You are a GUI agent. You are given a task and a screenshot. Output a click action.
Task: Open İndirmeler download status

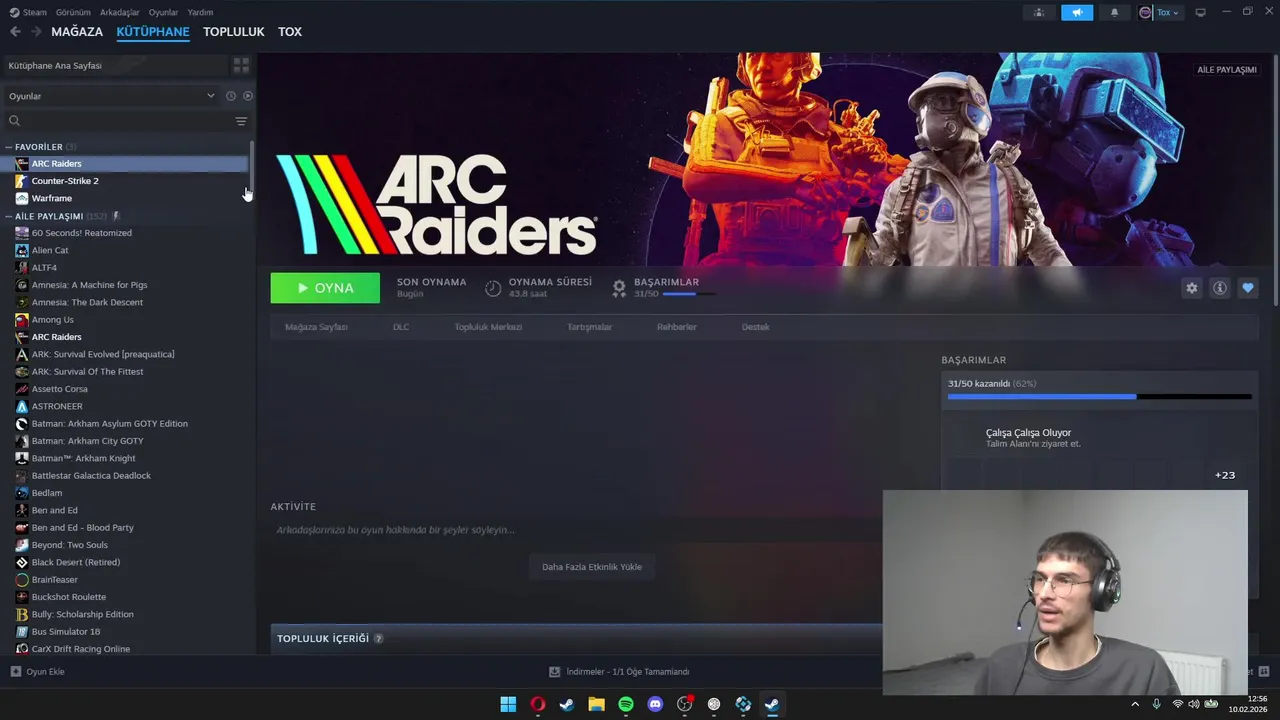(619, 672)
